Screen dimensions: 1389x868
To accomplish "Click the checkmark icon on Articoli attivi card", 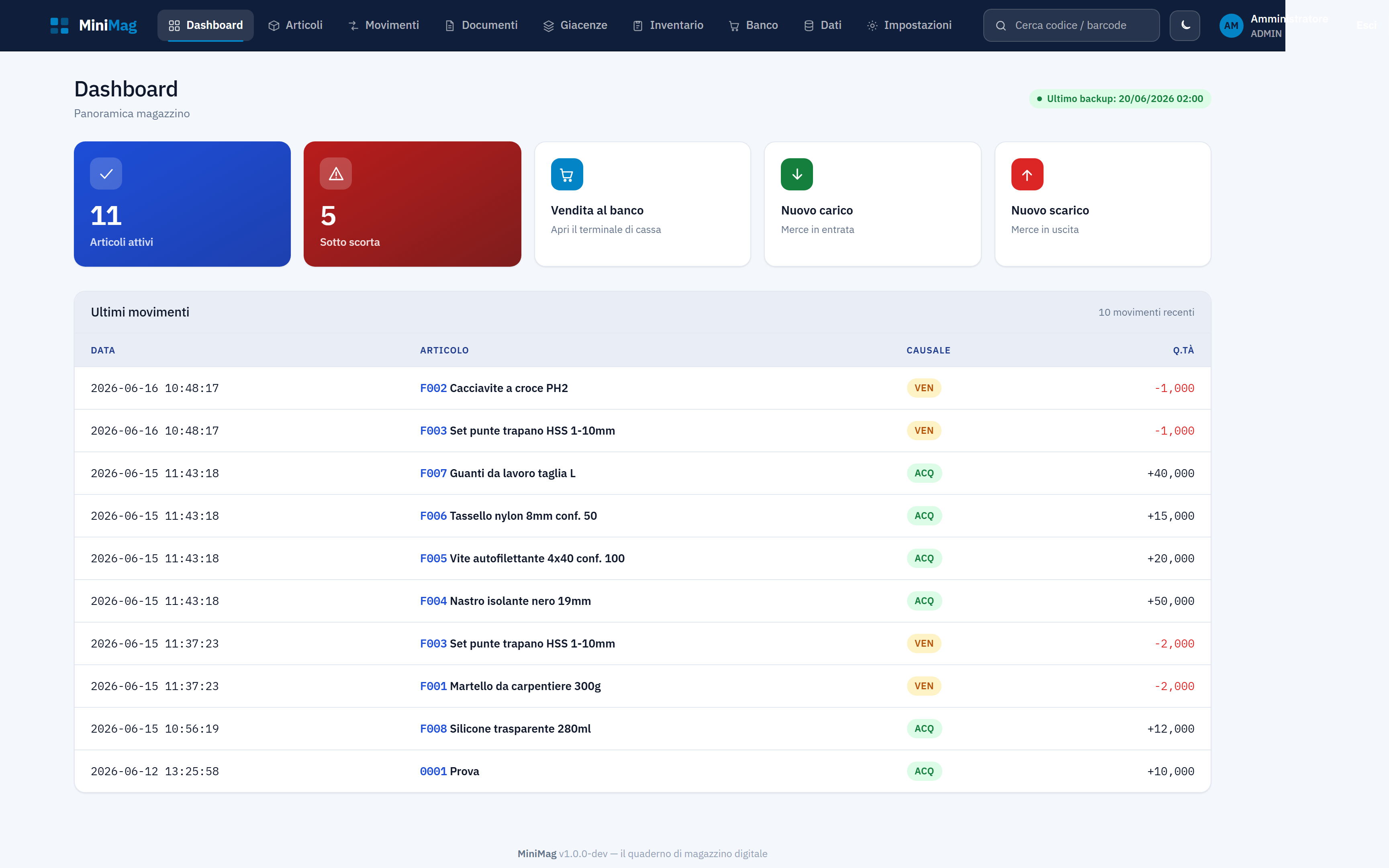I will click(106, 174).
